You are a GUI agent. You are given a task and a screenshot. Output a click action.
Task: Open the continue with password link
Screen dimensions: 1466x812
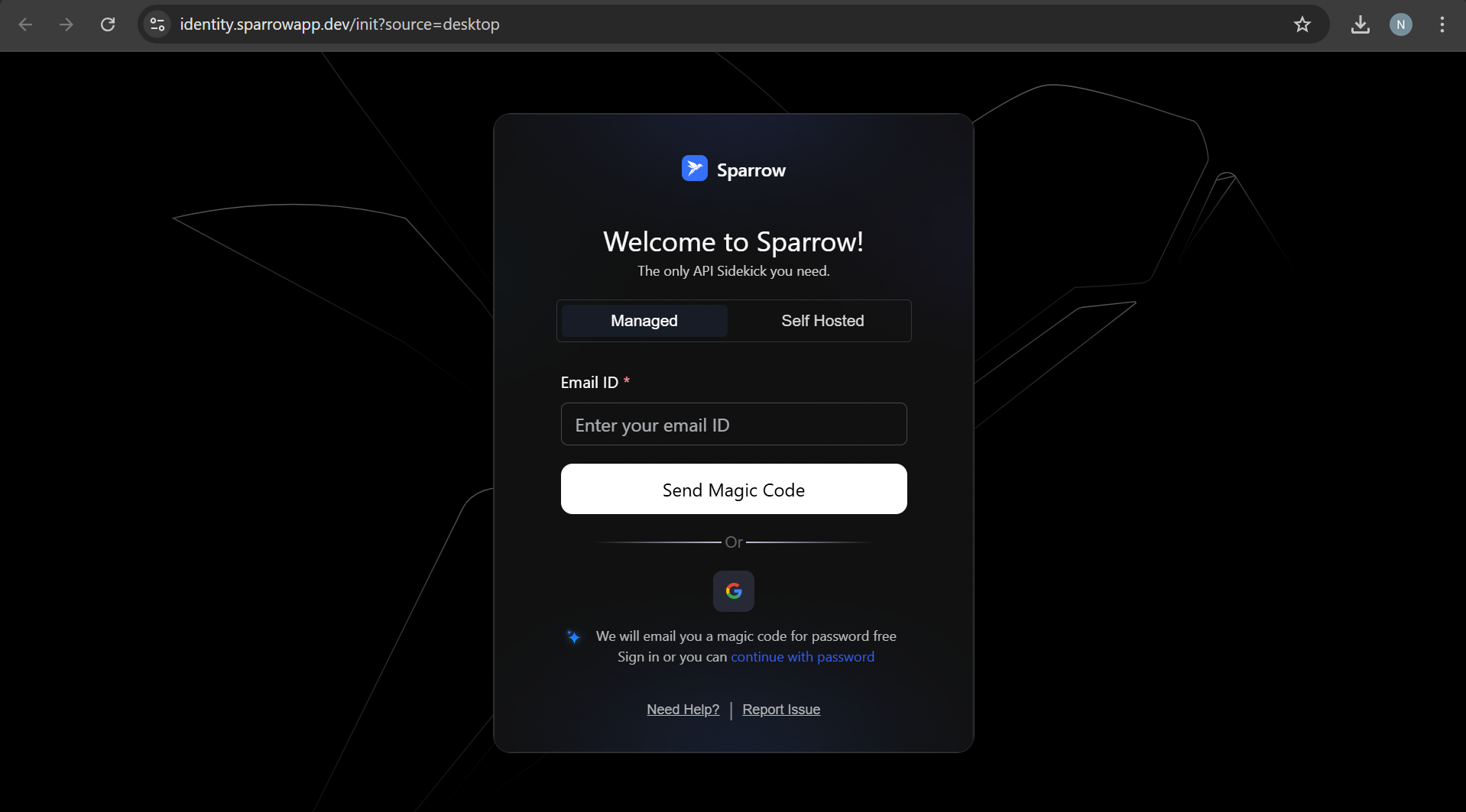(803, 657)
